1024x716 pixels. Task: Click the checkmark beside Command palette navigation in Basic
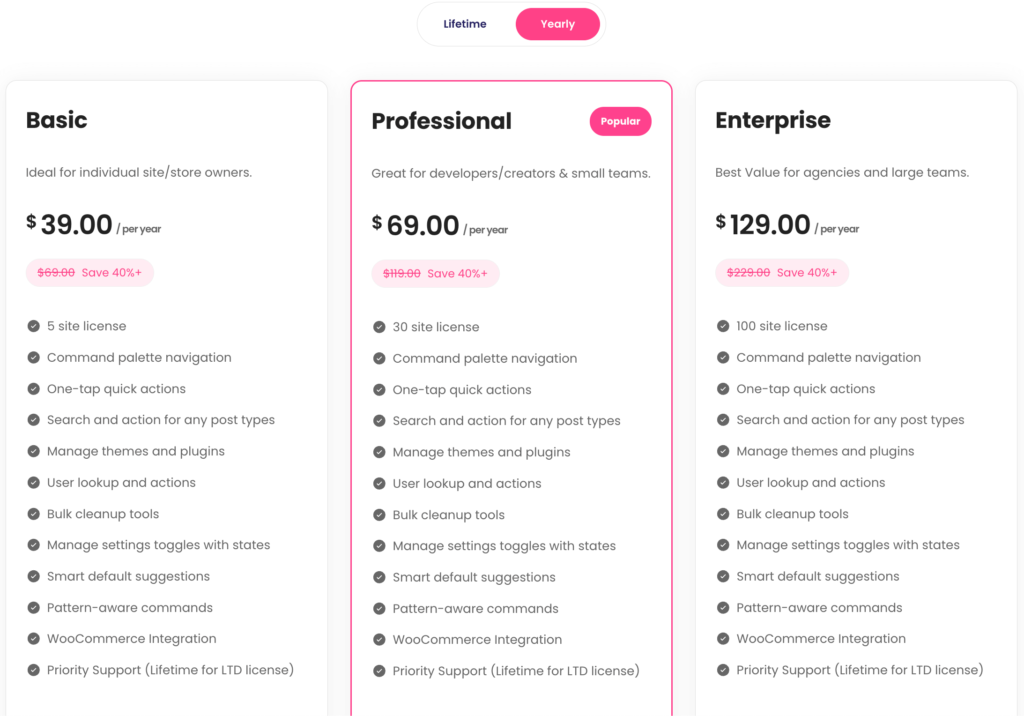click(33, 357)
